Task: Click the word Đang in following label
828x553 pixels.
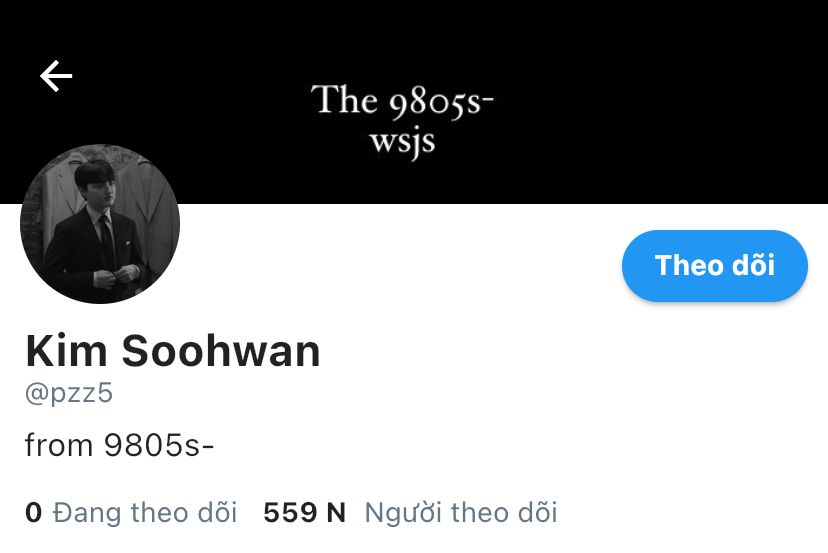Action: click(87, 513)
